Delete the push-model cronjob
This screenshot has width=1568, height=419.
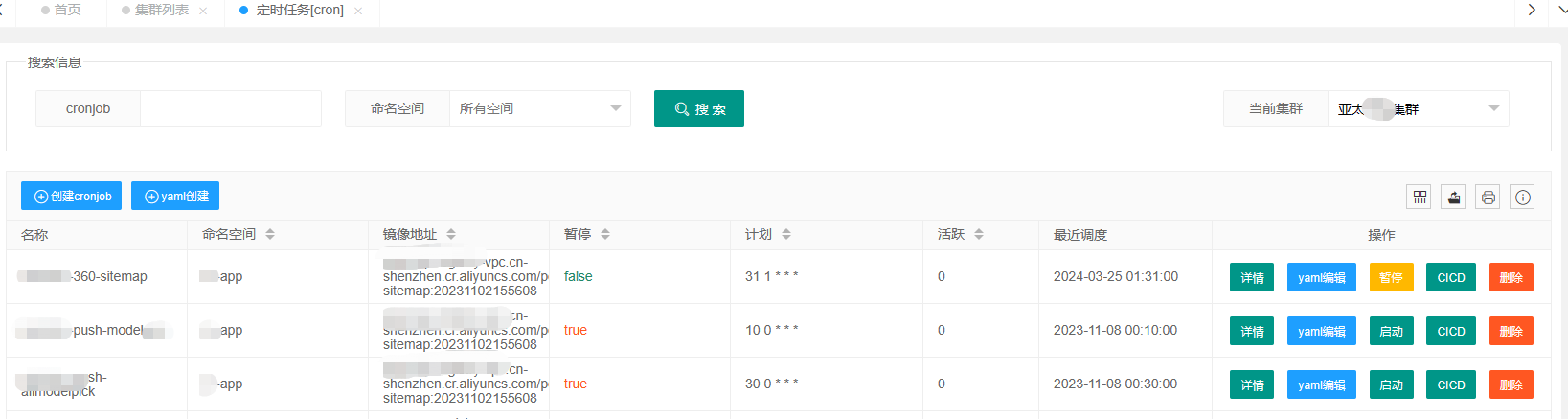[x=1511, y=331]
